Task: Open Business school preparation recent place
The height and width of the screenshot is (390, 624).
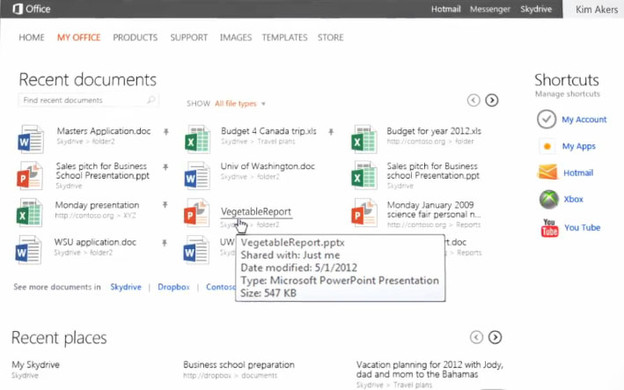Action: click(x=239, y=365)
